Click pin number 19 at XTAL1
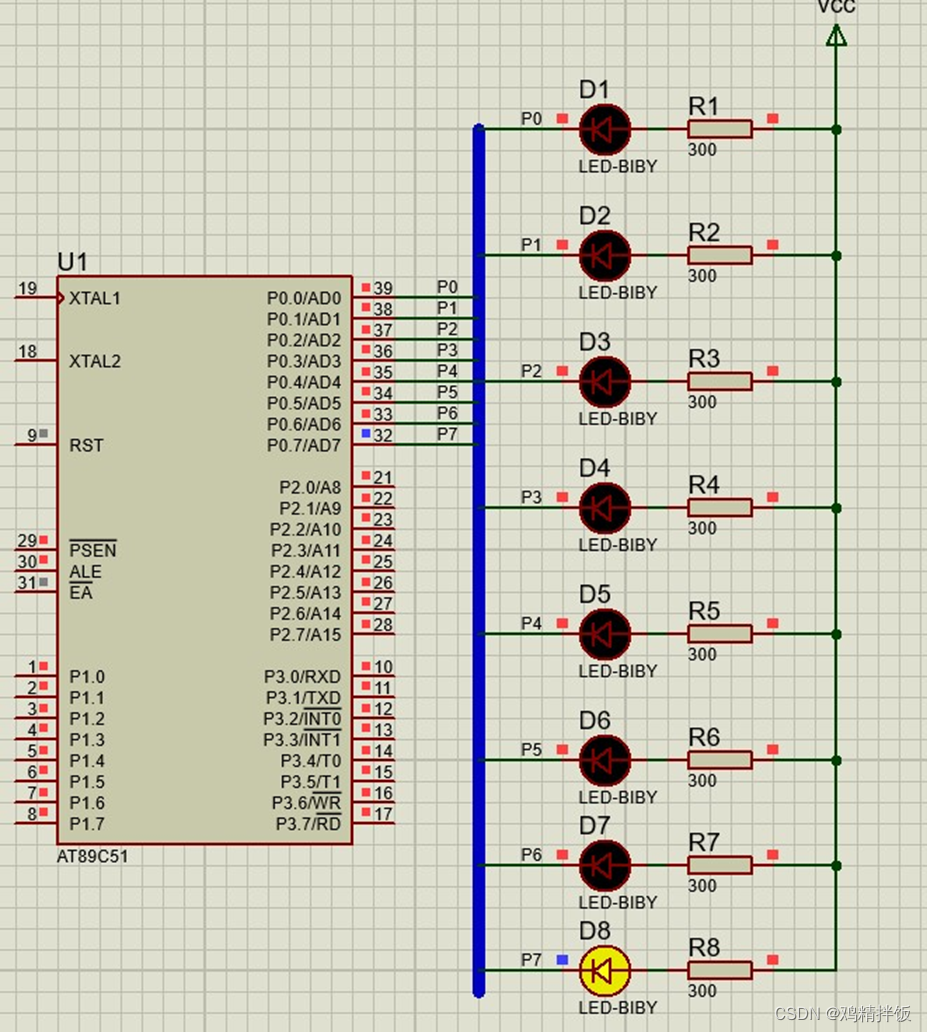The width and height of the screenshot is (927, 1032). pos(27,288)
